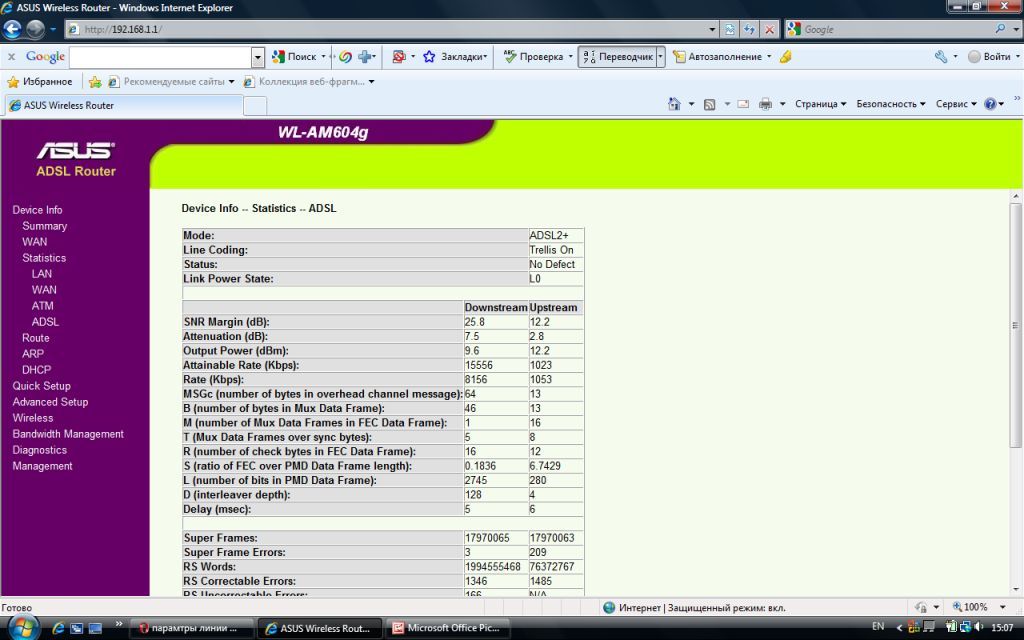
Task: Click the Refresh page icon
Action: point(749,29)
